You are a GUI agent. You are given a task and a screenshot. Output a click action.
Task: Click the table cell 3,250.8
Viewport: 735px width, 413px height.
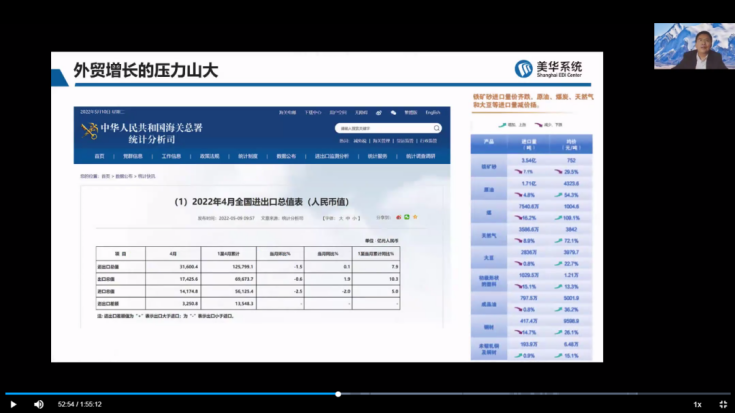click(x=190, y=303)
